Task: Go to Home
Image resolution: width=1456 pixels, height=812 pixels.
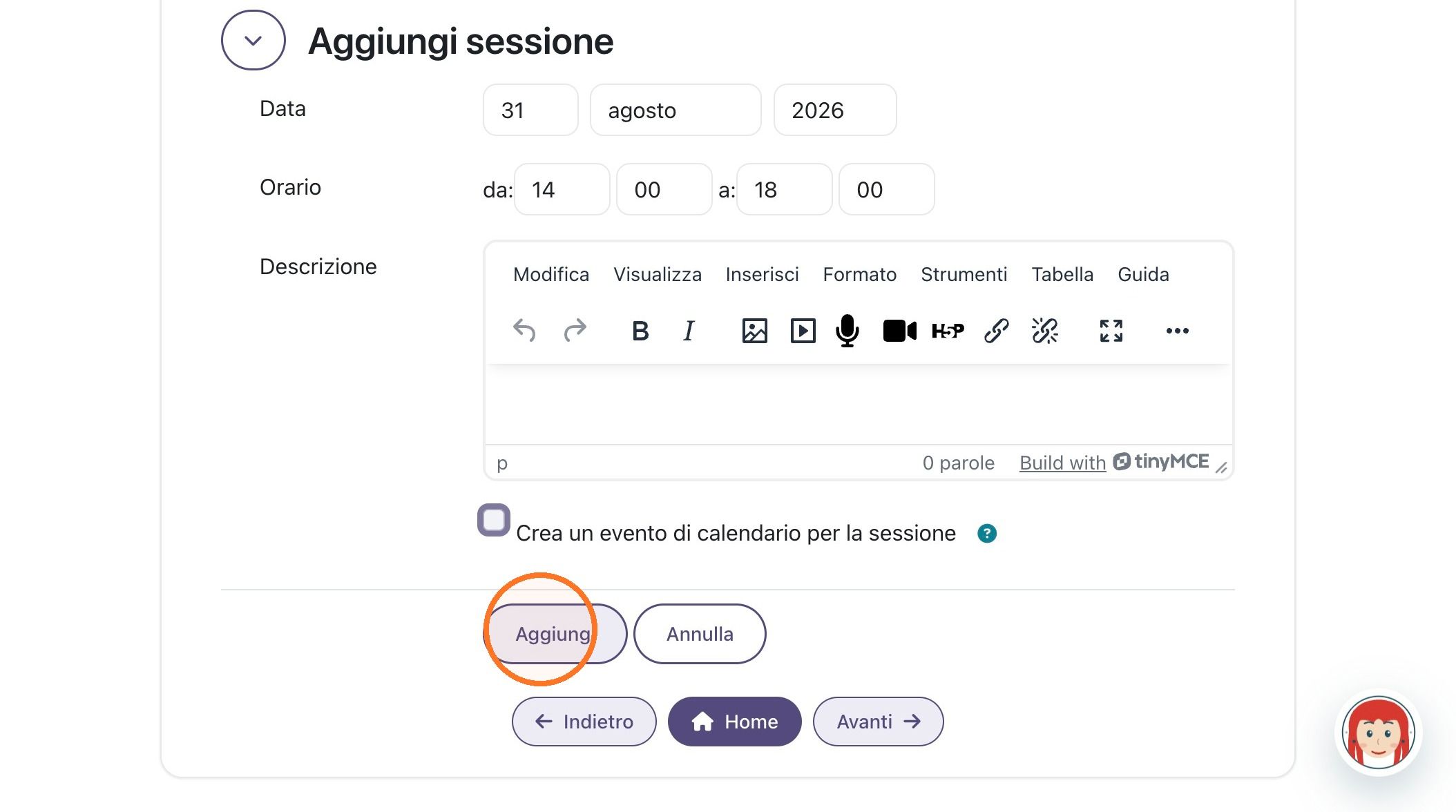Action: 735,722
